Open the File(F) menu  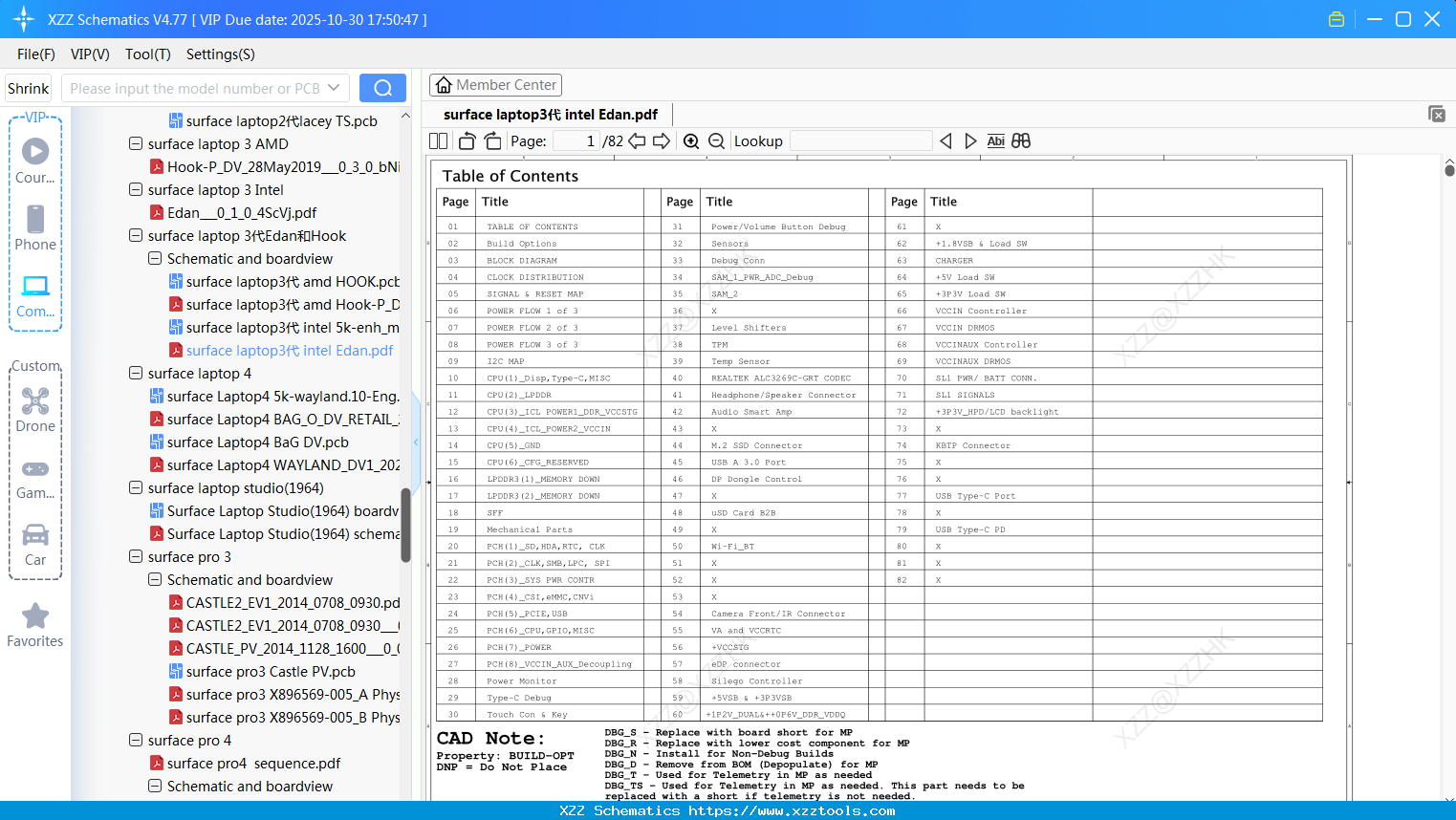point(36,54)
